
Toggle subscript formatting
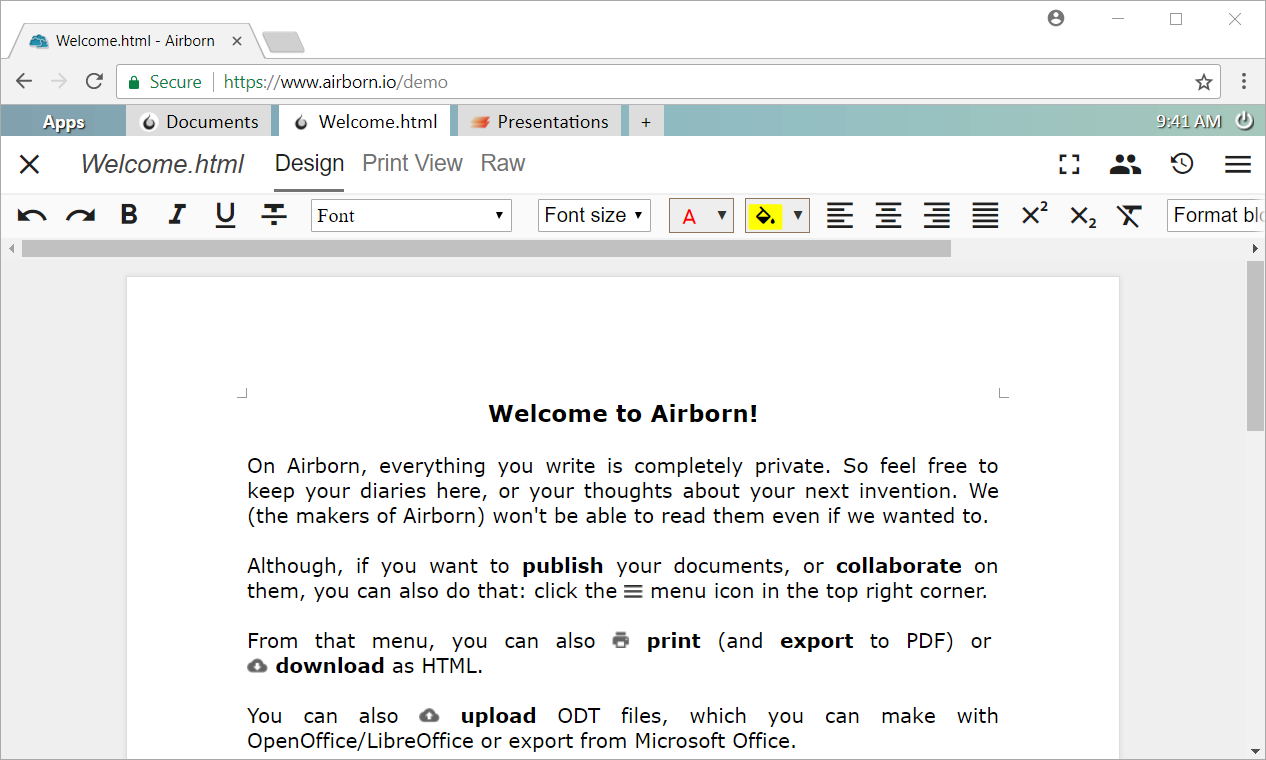[1081, 215]
